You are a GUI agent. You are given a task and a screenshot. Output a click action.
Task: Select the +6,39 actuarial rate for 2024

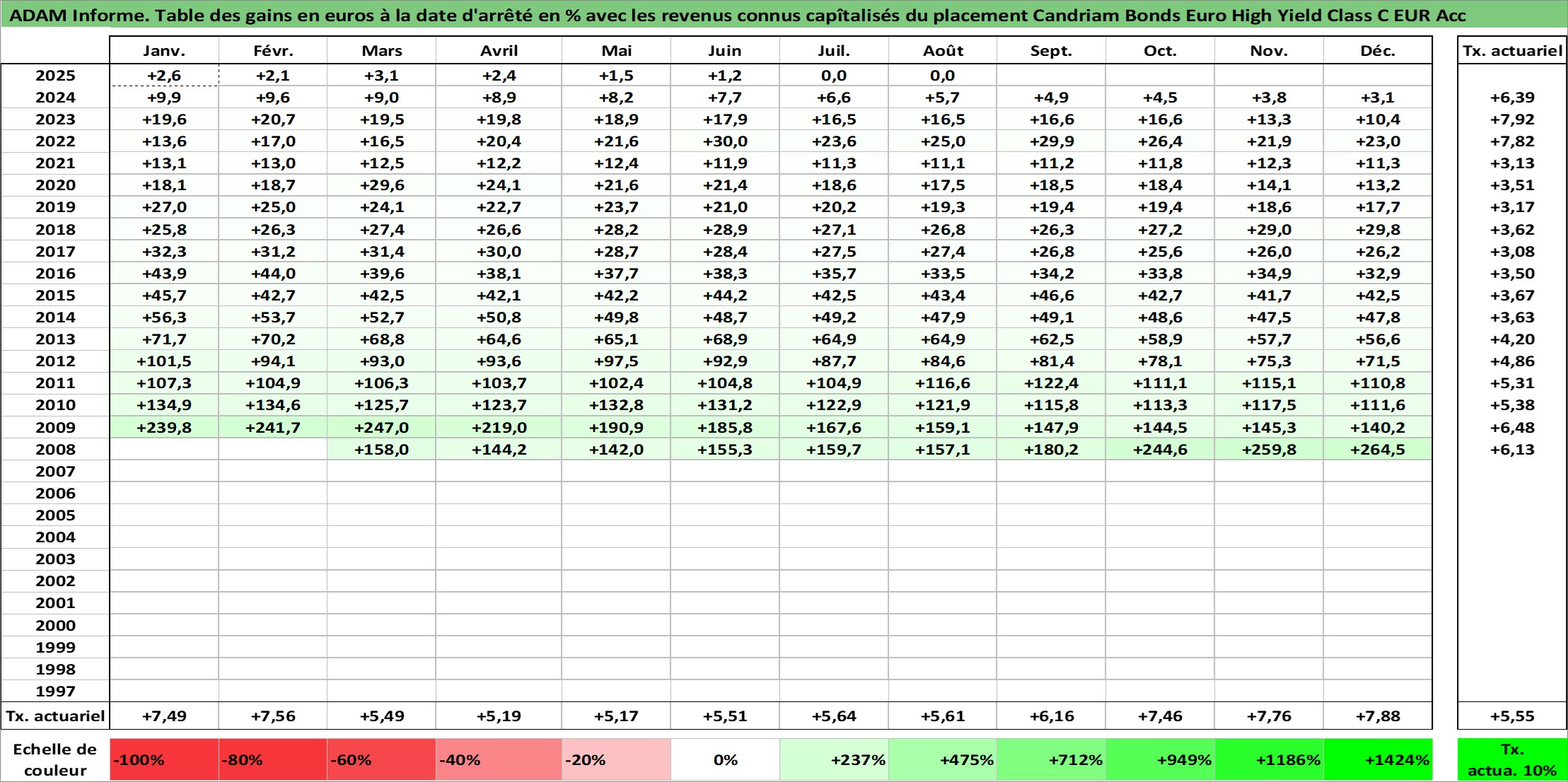(x=1512, y=98)
